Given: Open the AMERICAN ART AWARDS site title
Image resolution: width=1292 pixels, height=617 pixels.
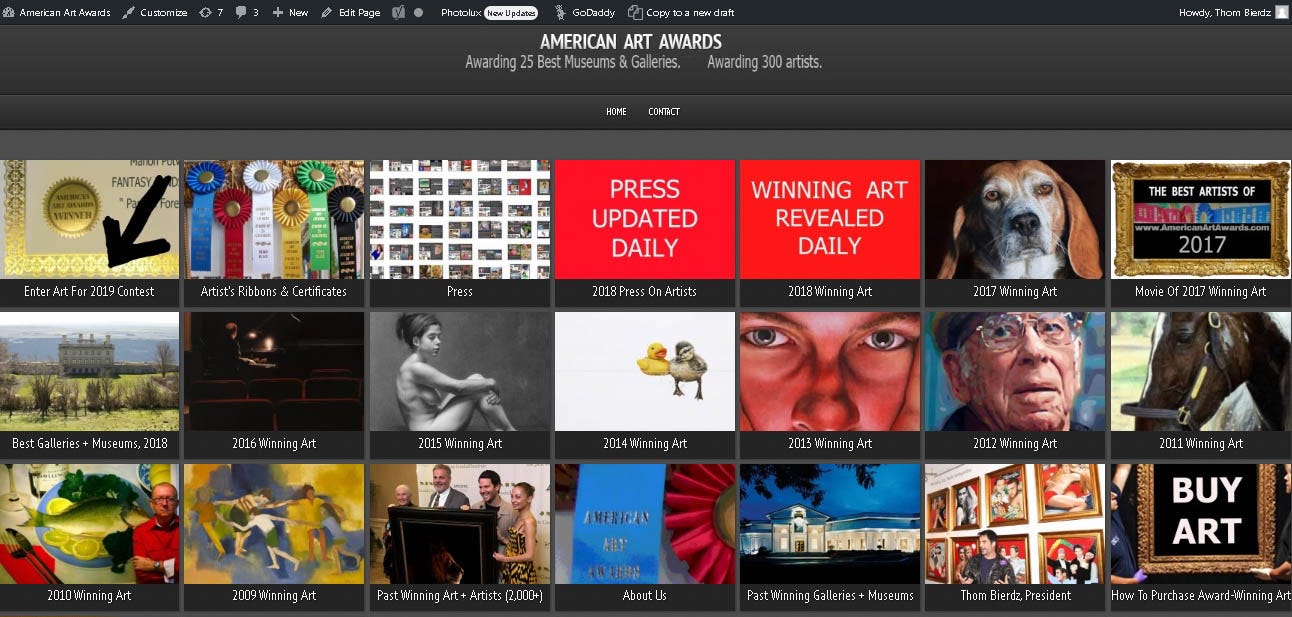Looking at the screenshot, I should tap(631, 42).
